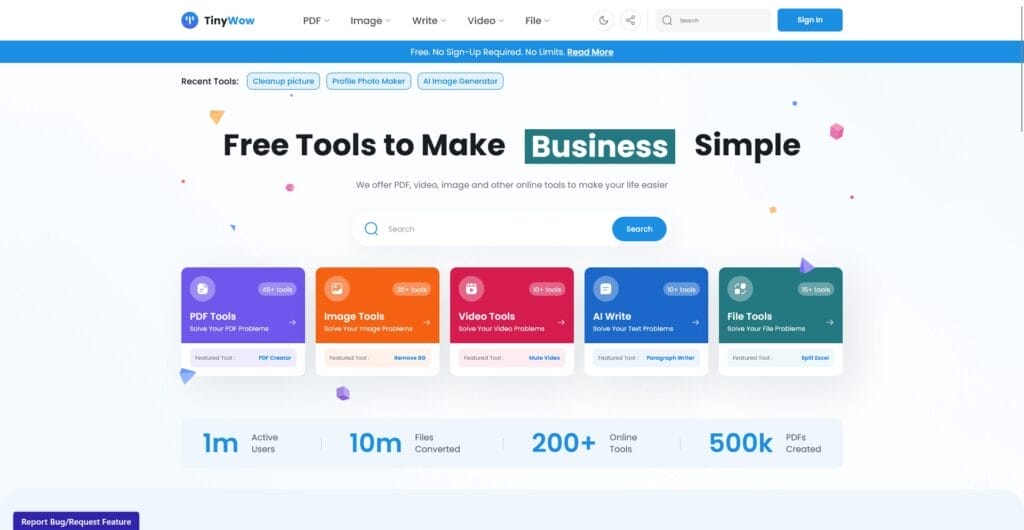Image resolution: width=1024 pixels, height=530 pixels.
Task: Open featured tool PDF Creator
Action: (x=275, y=358)
